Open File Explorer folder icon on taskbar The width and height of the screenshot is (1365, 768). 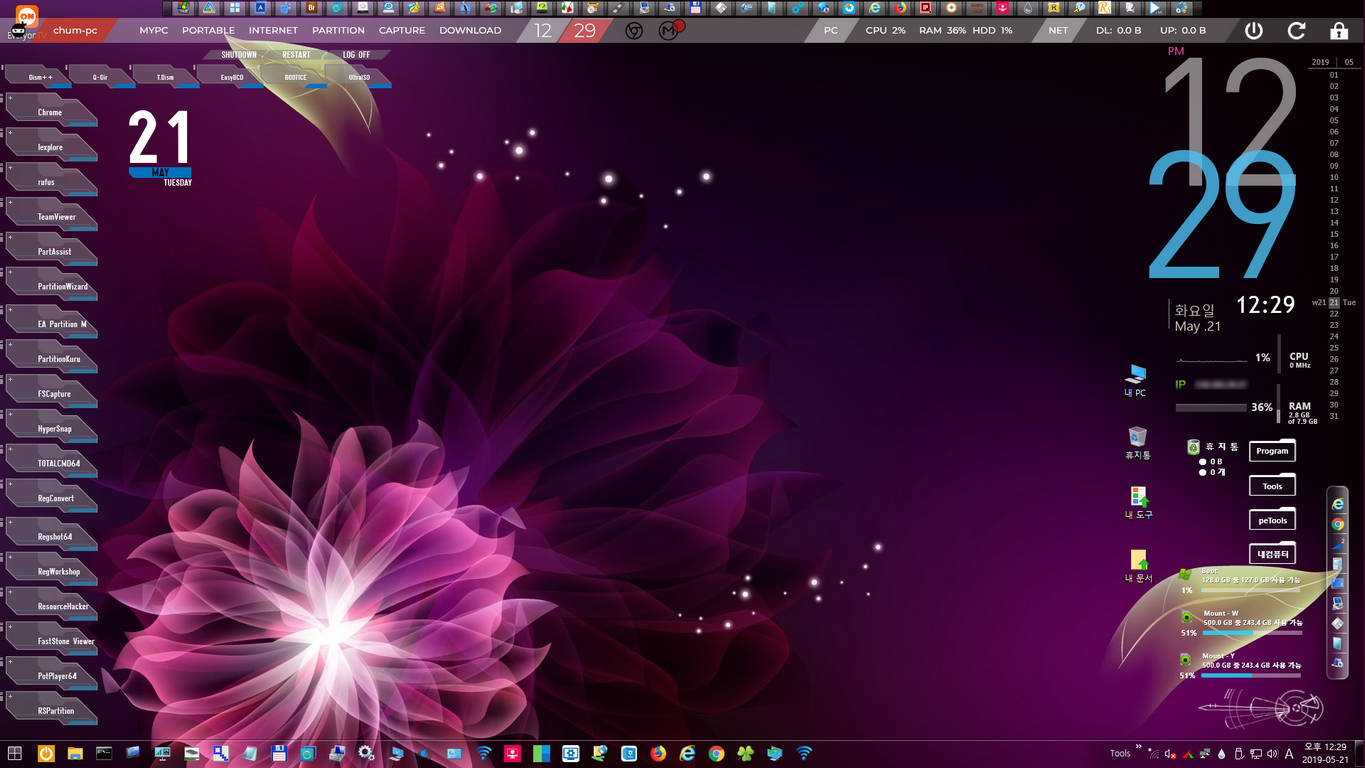point(75,753)
